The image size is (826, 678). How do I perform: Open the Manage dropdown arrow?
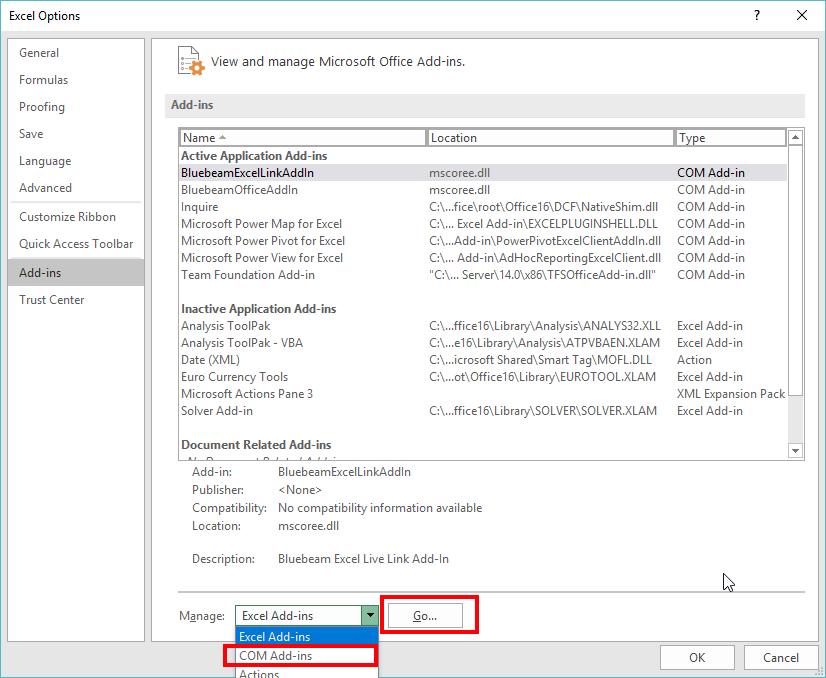point(370,615)
